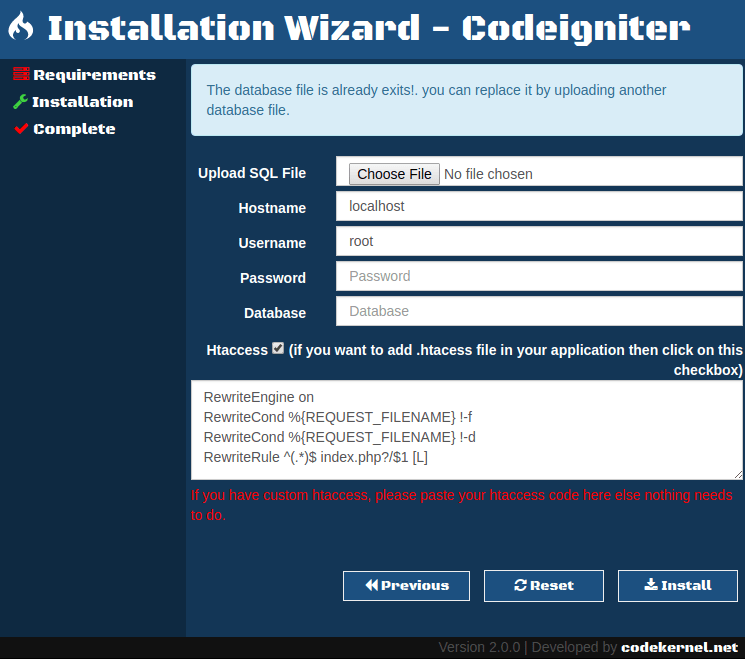Click the RewriteCond line ending in !-f
745x659 pixels.
[337, 417]
